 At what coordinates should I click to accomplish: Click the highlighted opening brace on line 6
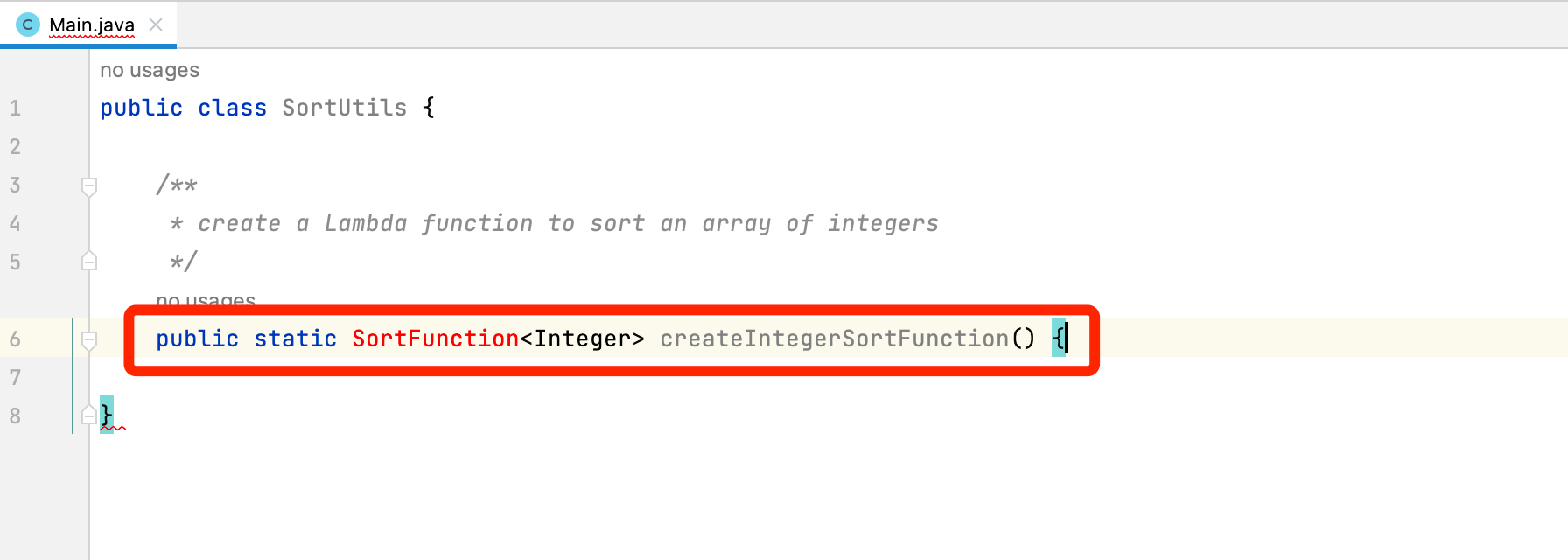pos(1058,338)
